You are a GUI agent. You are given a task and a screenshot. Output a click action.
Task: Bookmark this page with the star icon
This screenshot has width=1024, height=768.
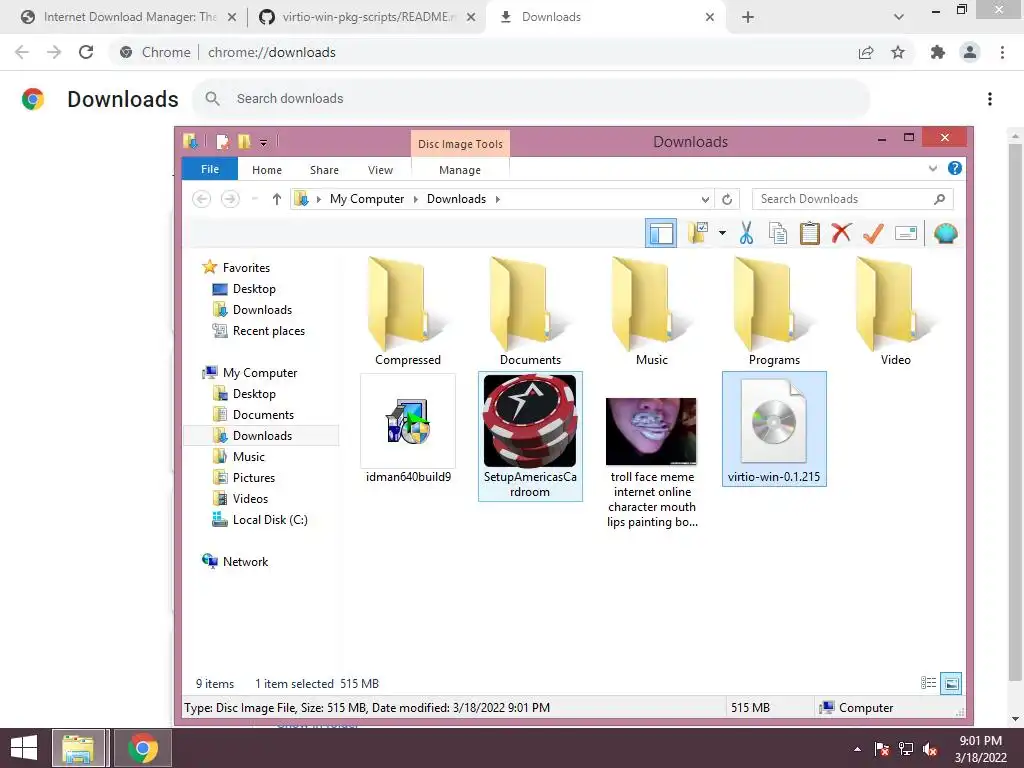pos(898,52)
